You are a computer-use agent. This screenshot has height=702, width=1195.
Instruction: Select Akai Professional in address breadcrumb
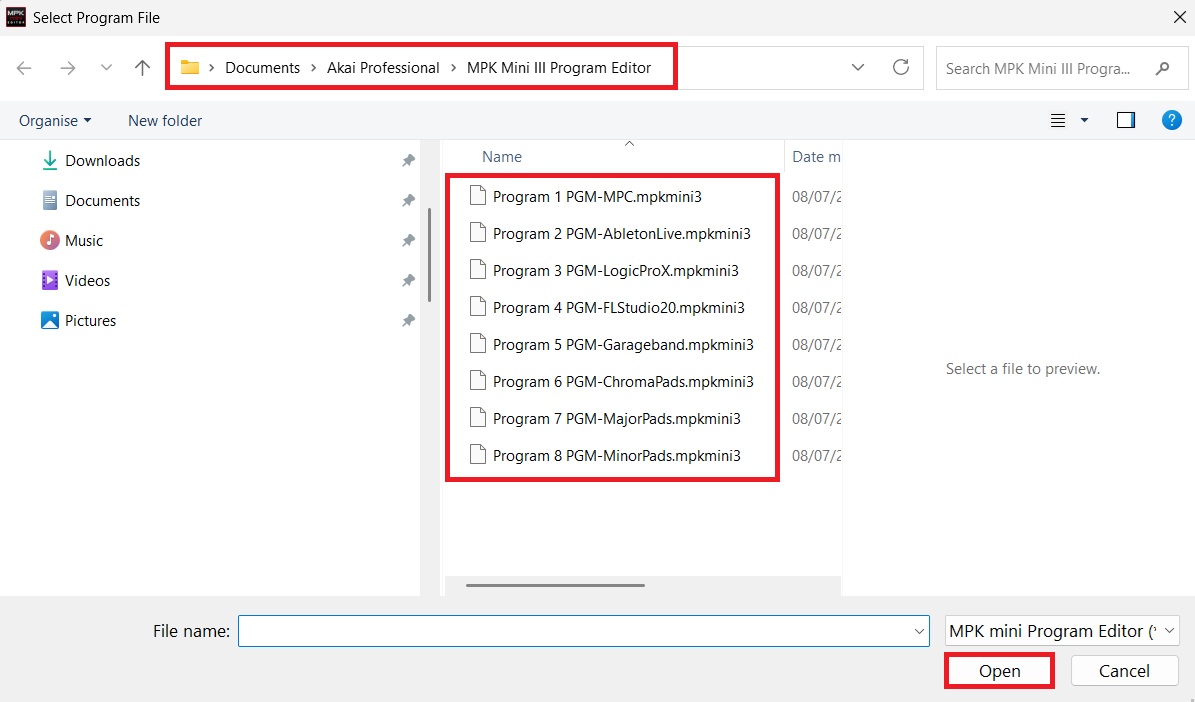(383, 68)
